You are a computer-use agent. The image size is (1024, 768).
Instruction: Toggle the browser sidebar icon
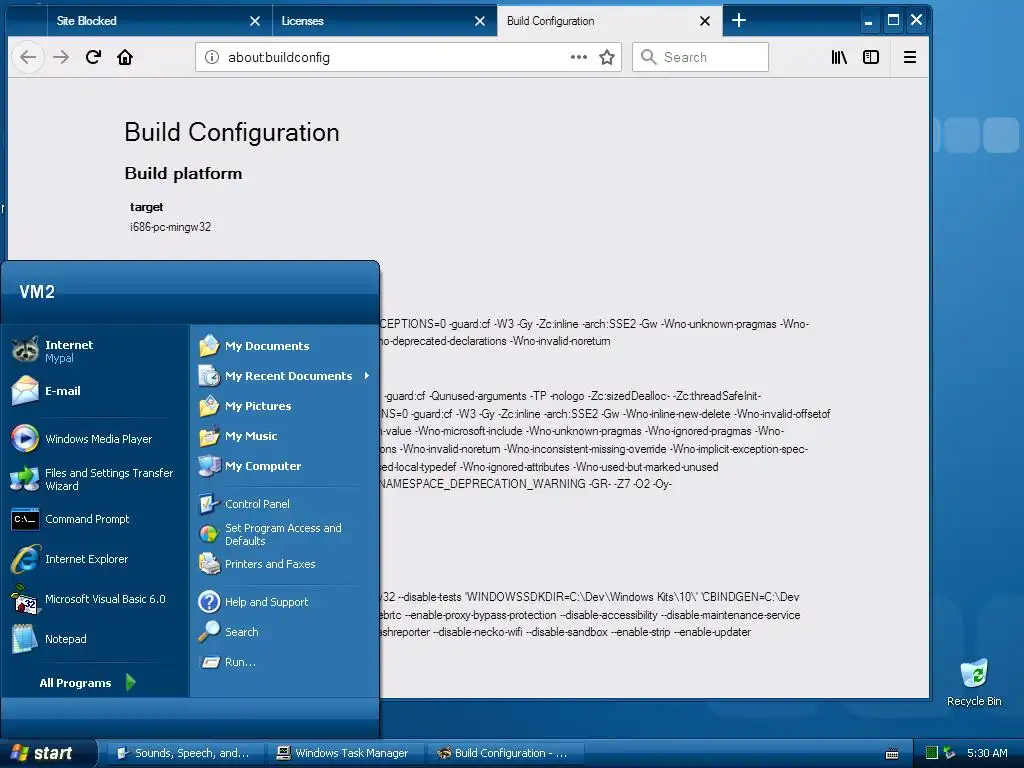(871, 57)
